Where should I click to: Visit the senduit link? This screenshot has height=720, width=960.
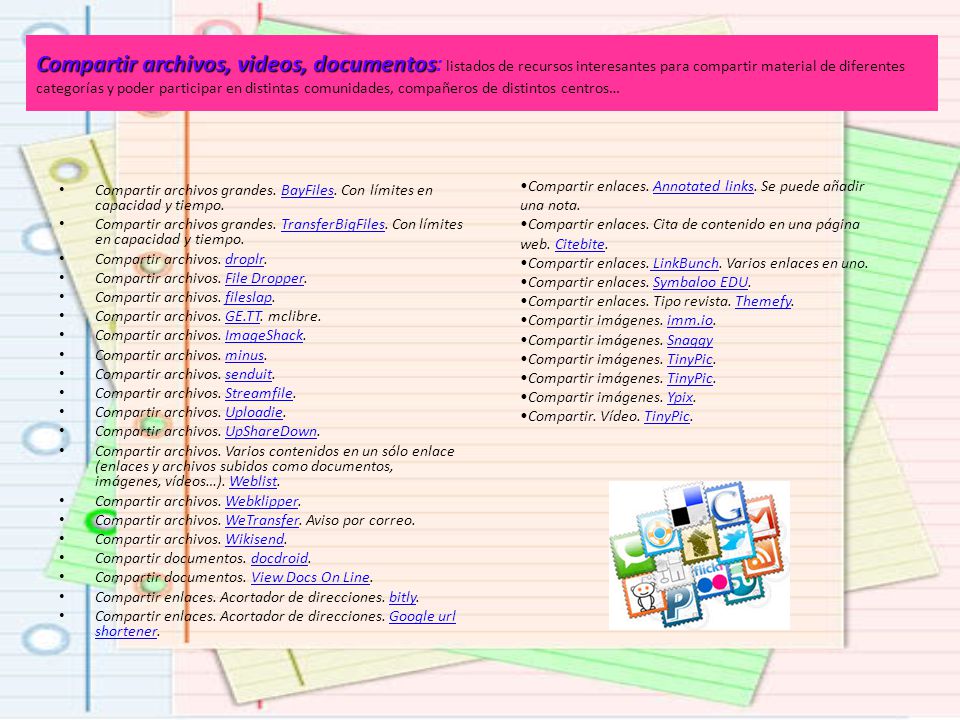click(249, 374)
